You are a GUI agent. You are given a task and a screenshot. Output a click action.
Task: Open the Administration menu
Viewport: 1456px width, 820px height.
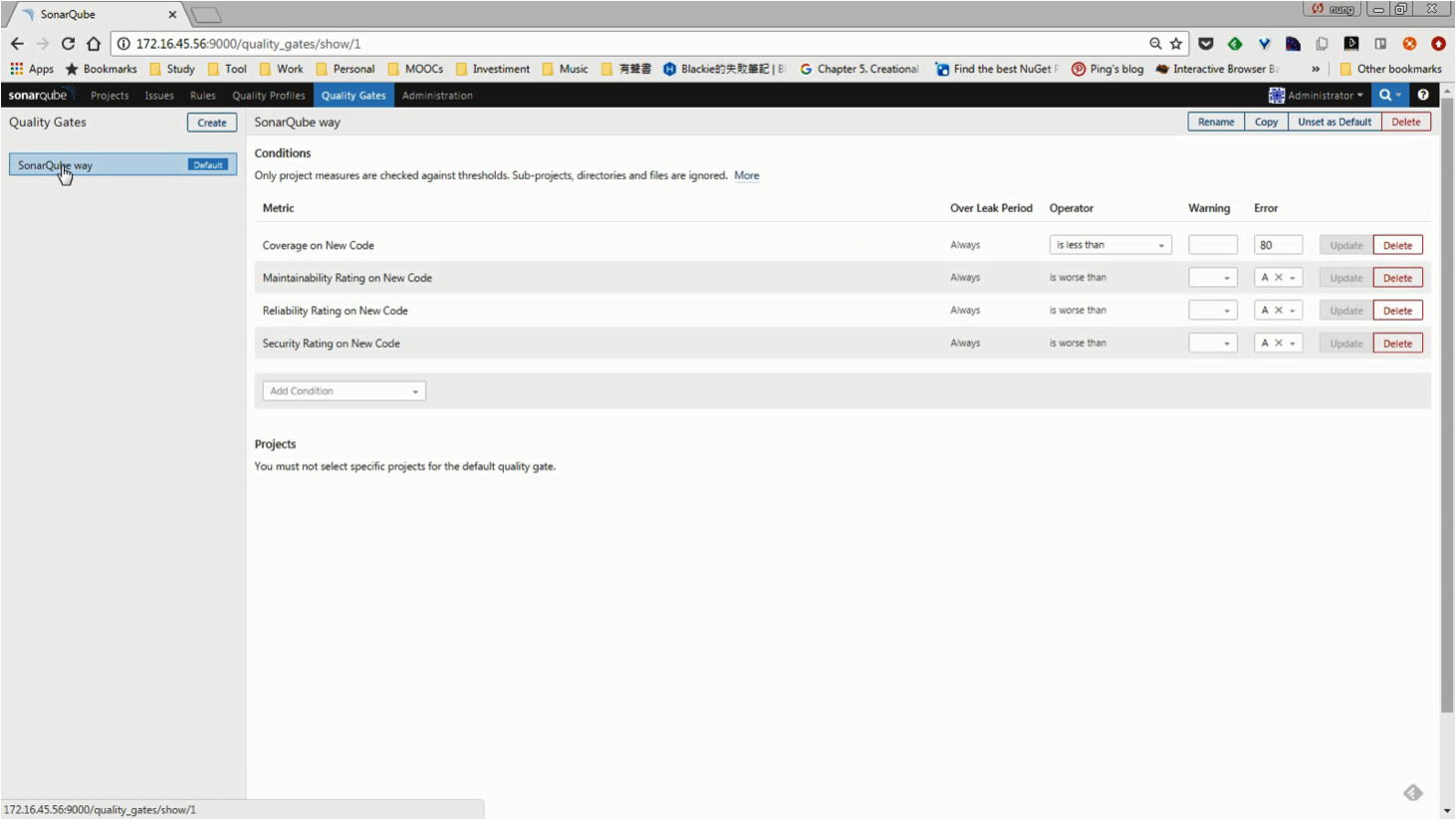[x=437, y=96]
